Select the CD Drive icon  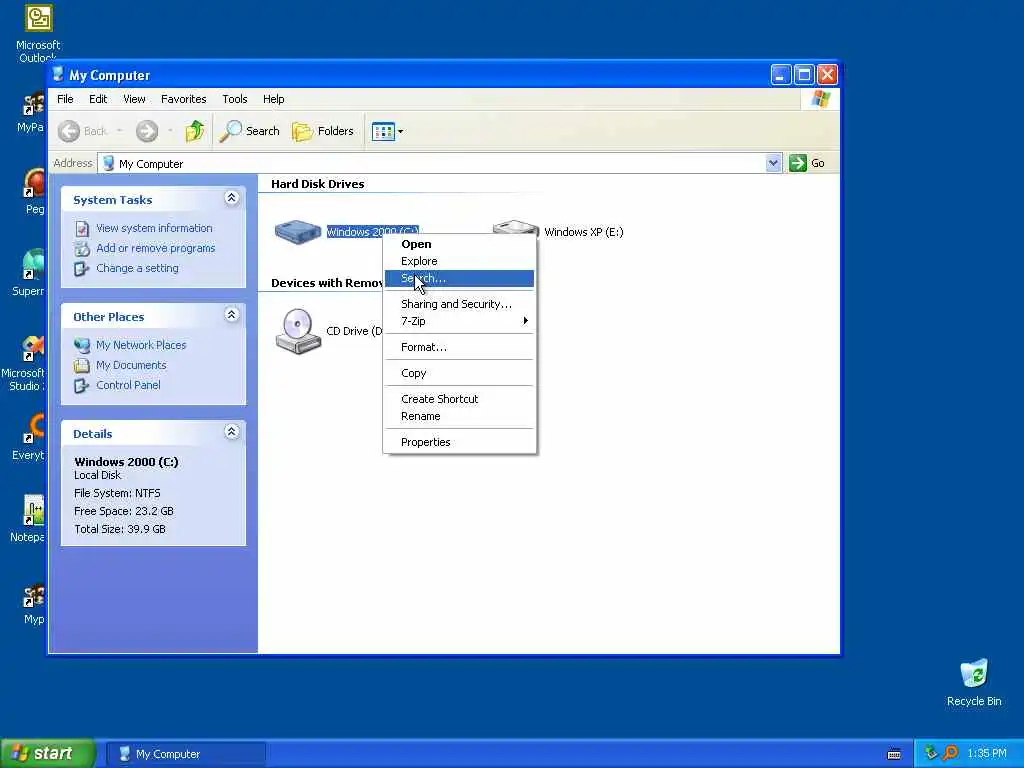click(x=298, y=331)
